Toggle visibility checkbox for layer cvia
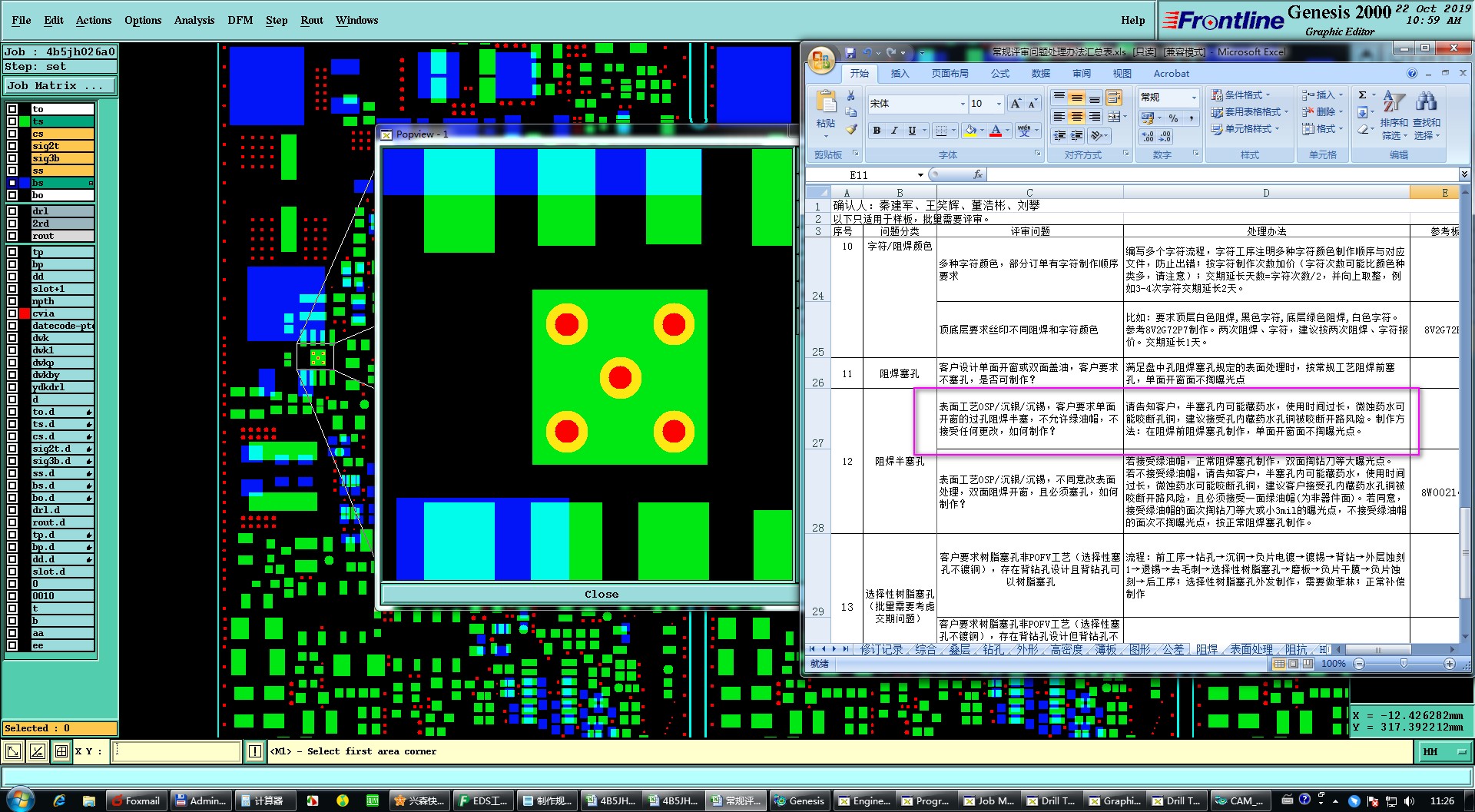1475x812 pixels. [x=12, y=313]
